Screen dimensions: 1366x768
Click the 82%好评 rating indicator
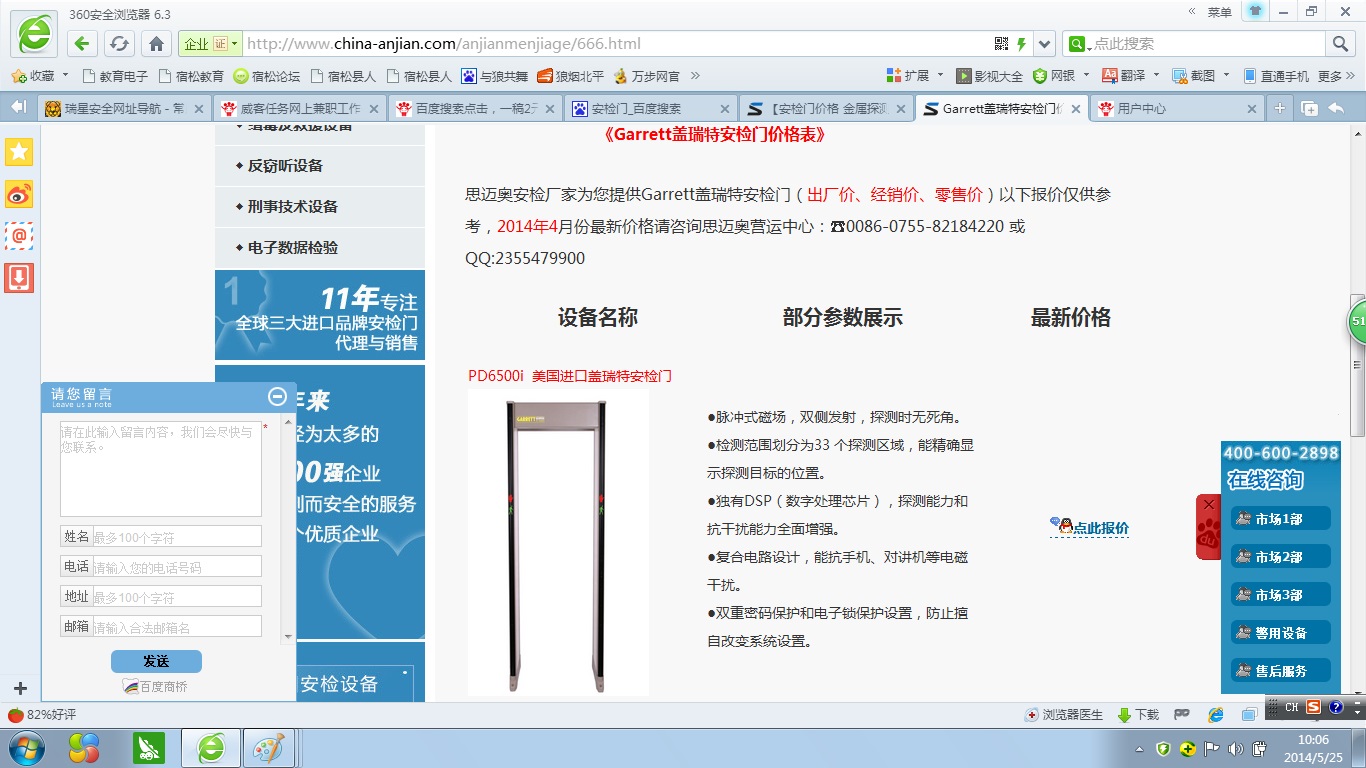[x=42, y=714]
